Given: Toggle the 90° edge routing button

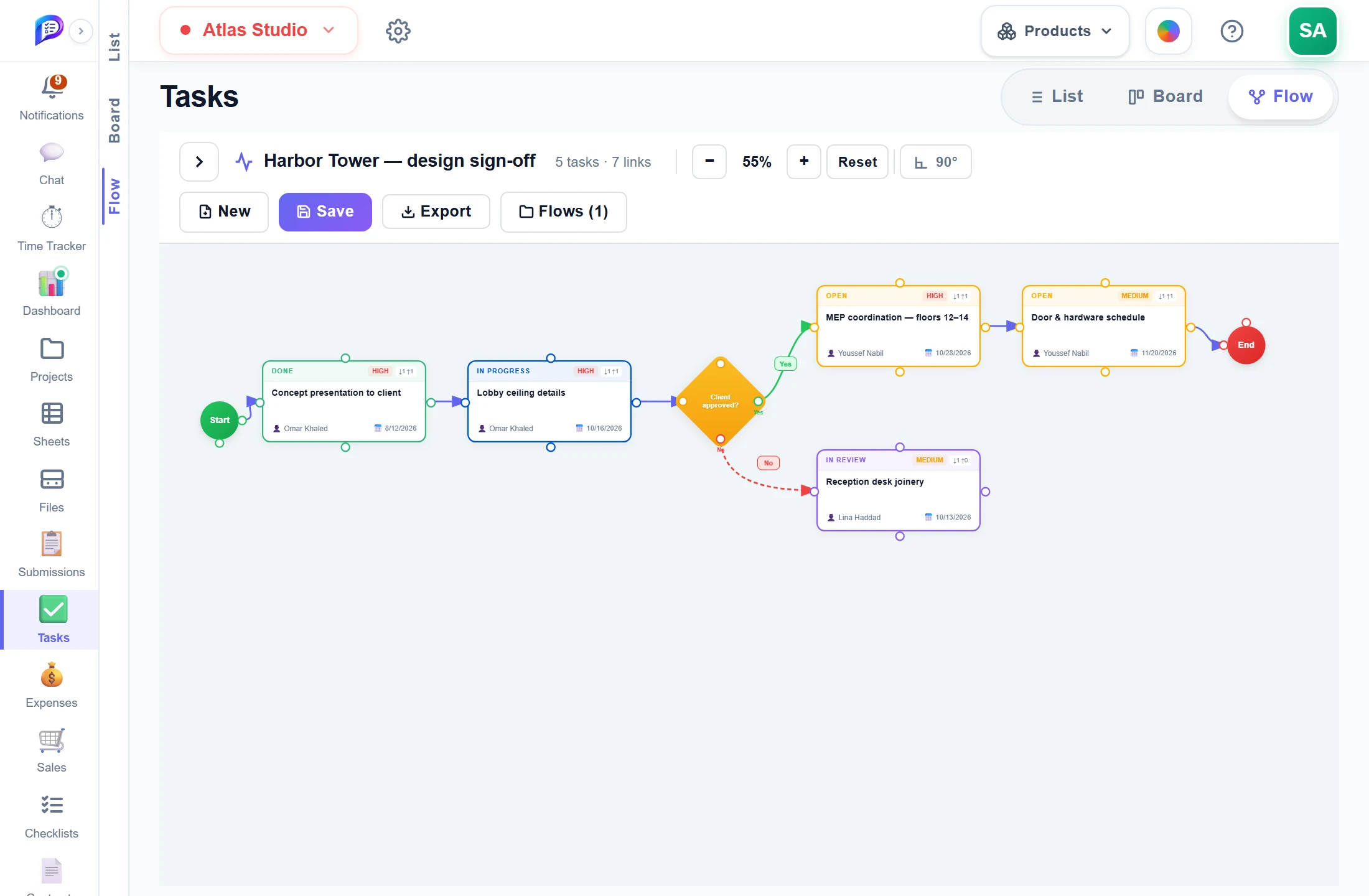Looking at the screenshot, I should [935, 162].
